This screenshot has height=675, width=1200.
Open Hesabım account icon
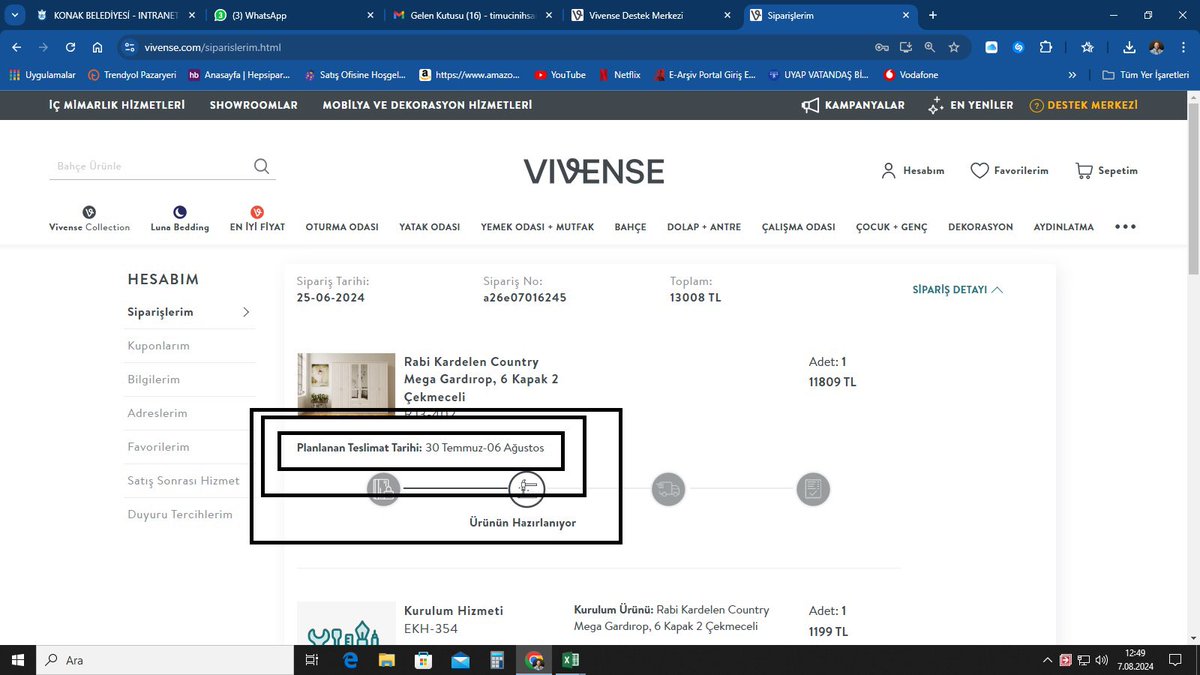coord(888,171)
